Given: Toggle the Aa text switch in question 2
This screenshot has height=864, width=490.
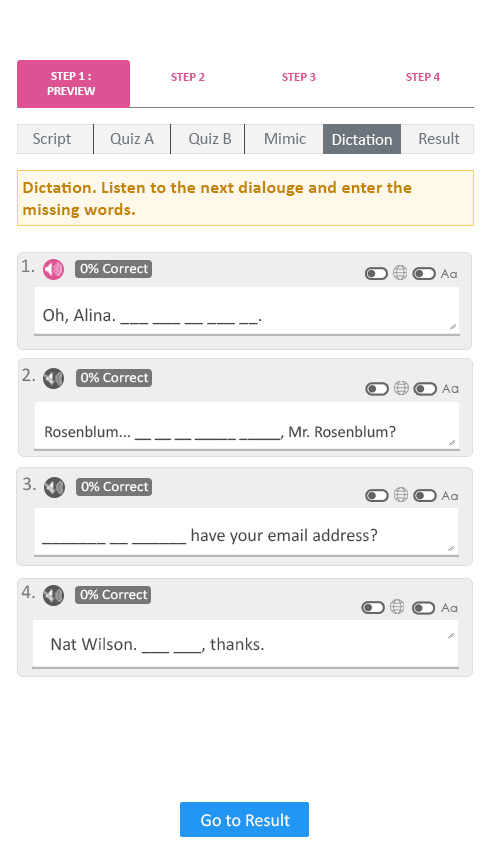Looking at the screenshot, I should (x=425, y=389).
